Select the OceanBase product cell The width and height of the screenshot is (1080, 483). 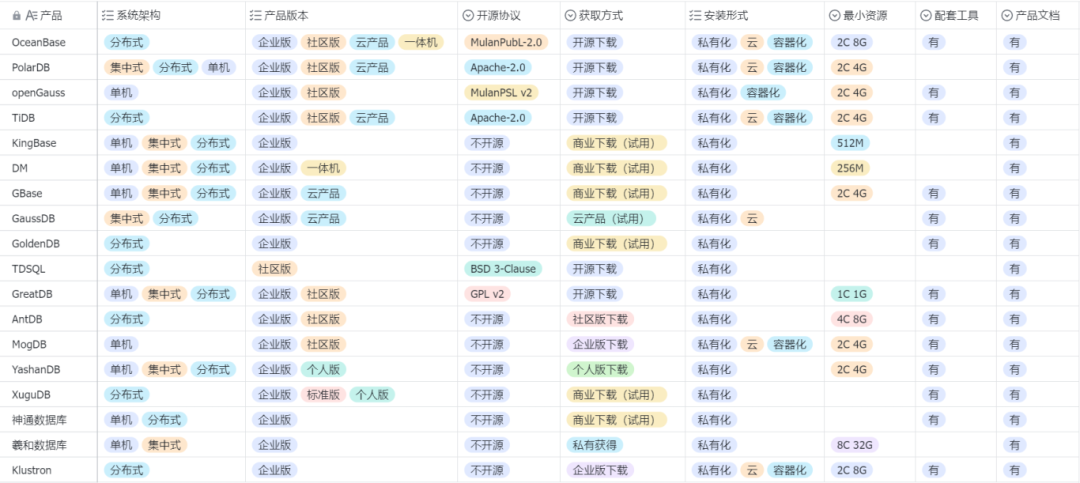click(49, 42)
